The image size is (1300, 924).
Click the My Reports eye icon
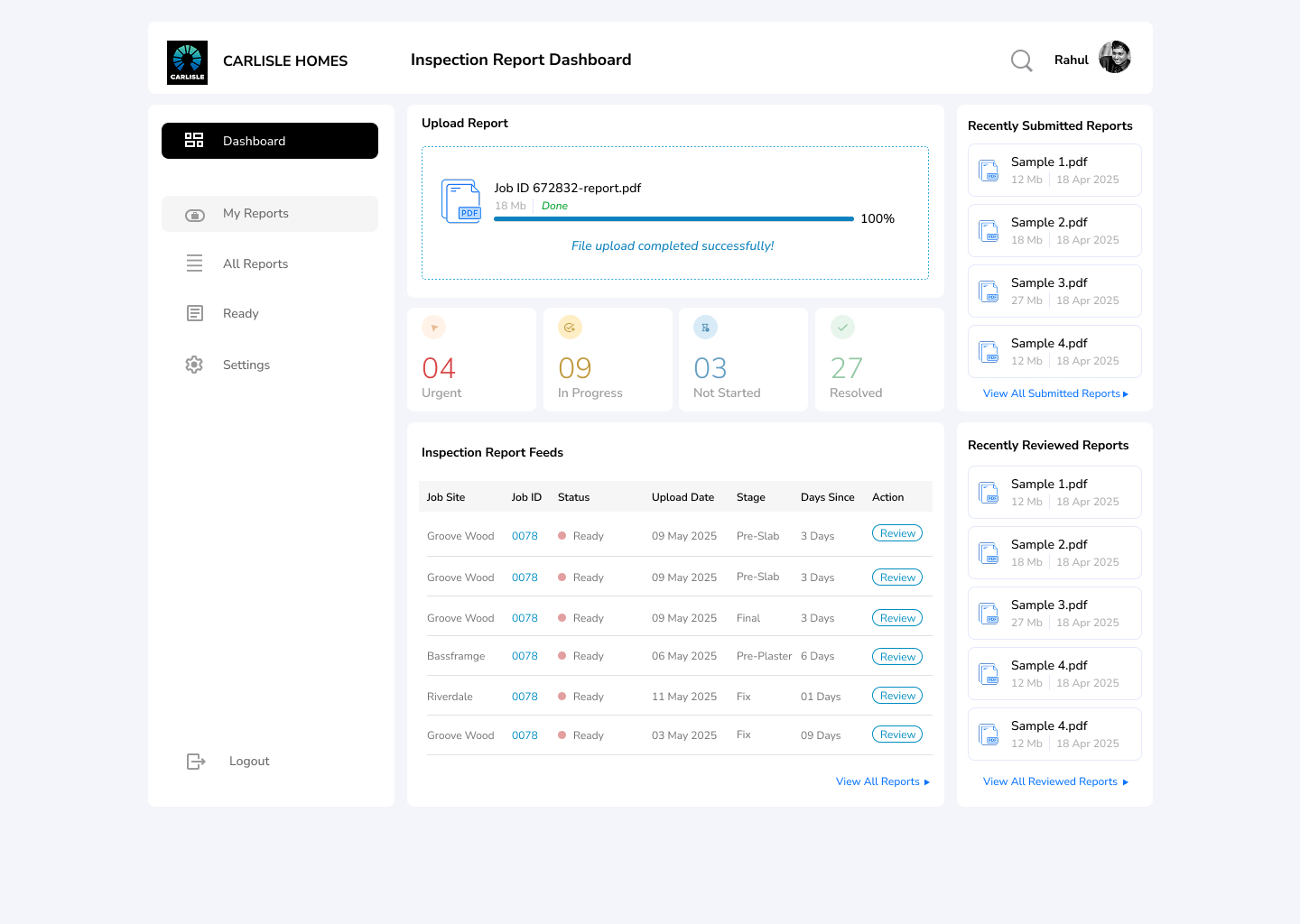[195, 214]
